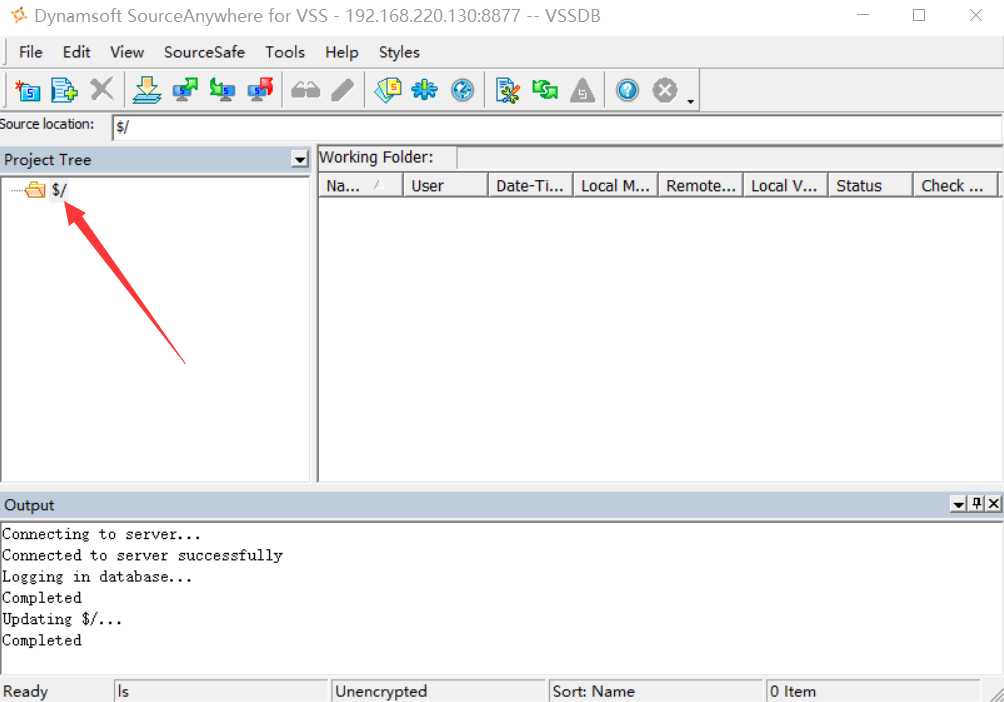Open the File menu
1004x702 pixels.
click(x=30, y=52)
